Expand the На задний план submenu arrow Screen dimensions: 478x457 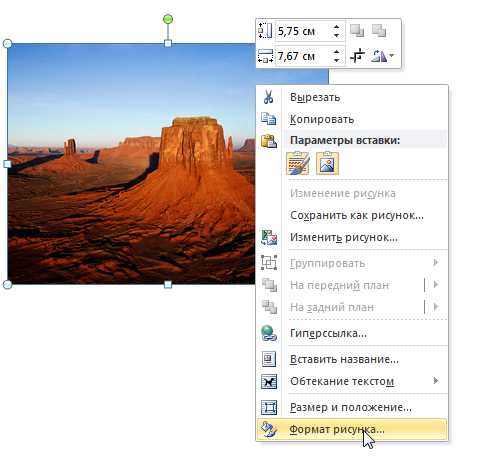tap(436, 306)
